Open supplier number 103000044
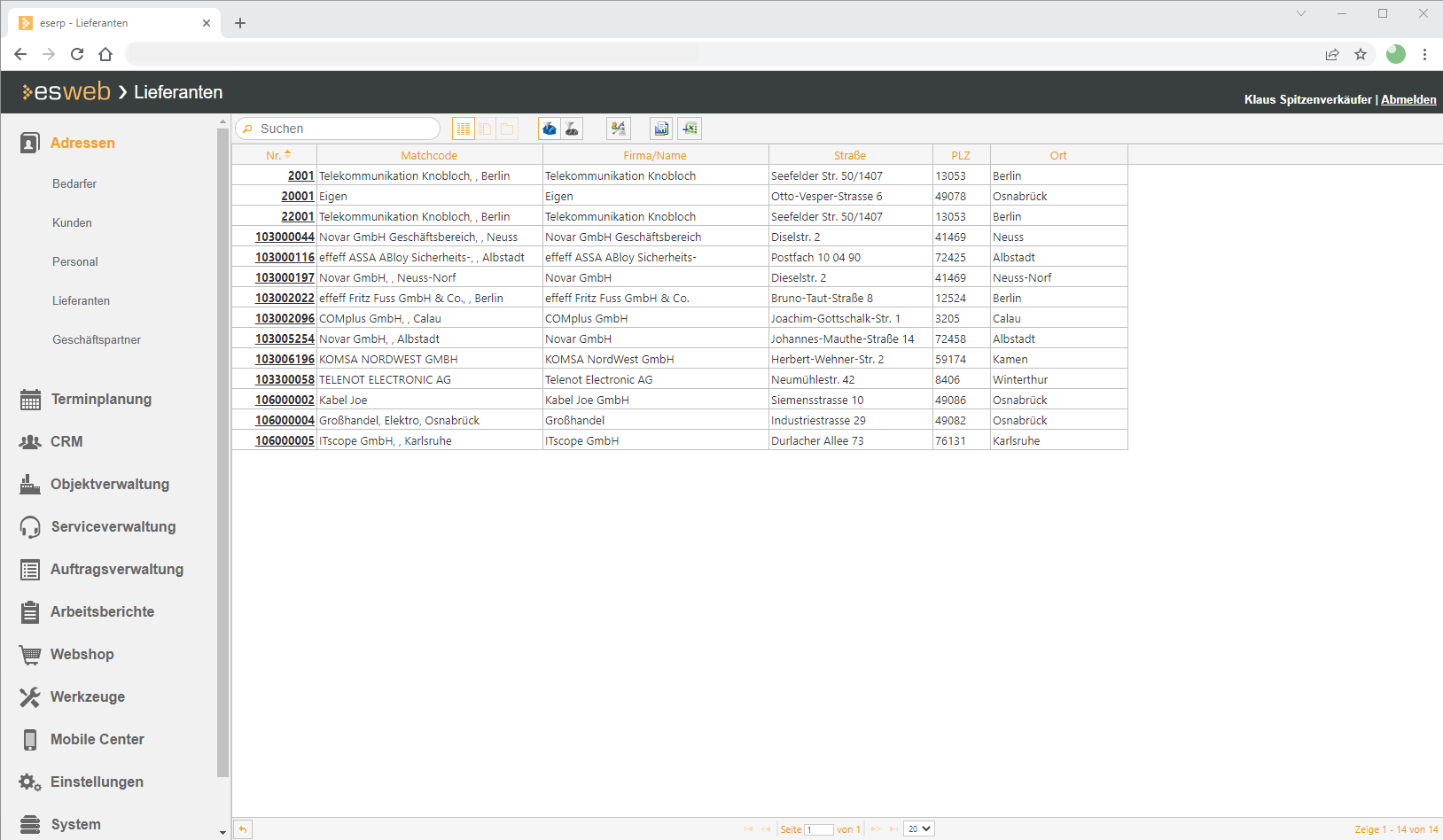The width and height of the screenshot is (1443, 840). click(x=285, y=237)
